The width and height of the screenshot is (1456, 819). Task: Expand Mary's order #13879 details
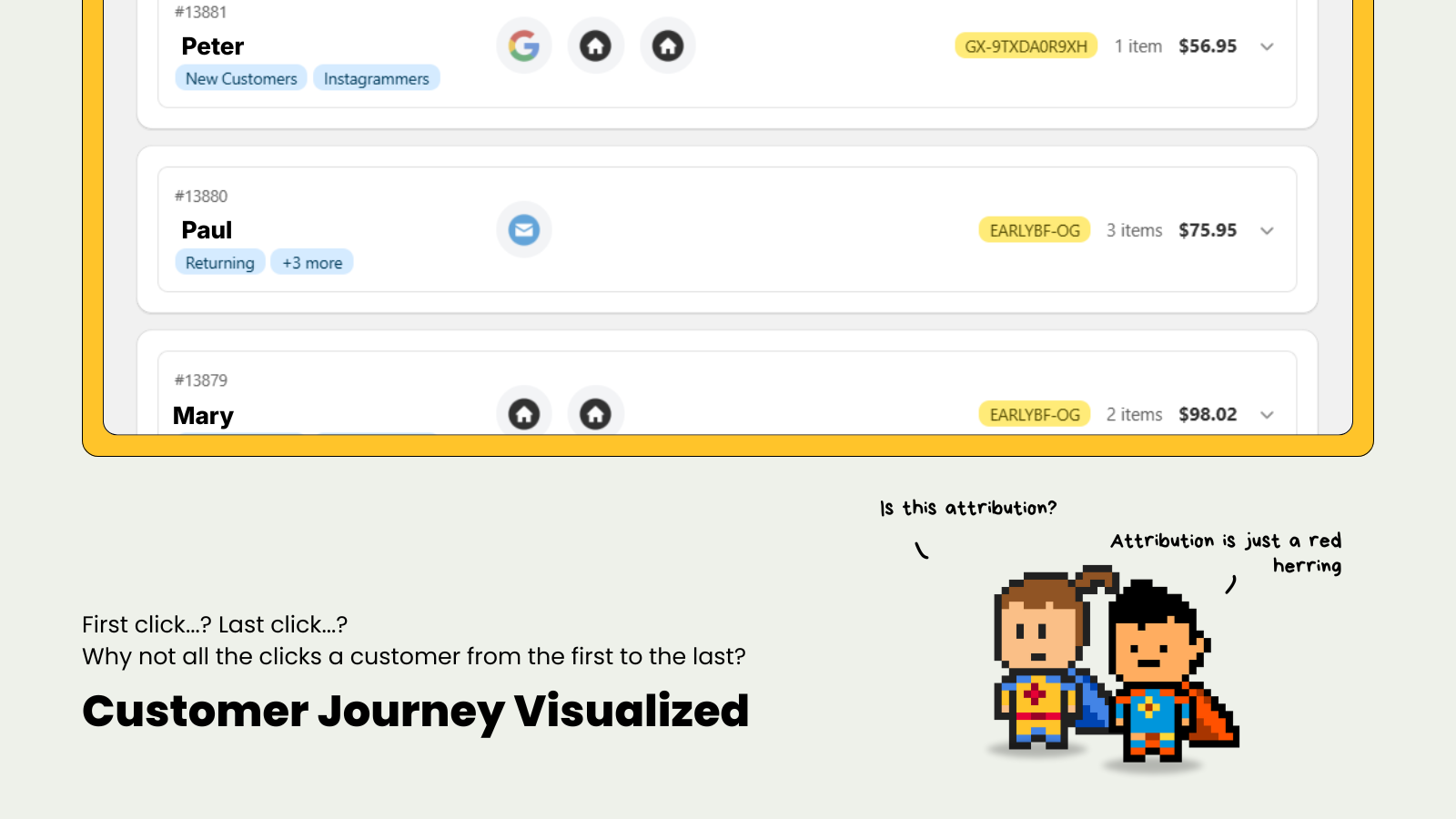pos(1267,414)
